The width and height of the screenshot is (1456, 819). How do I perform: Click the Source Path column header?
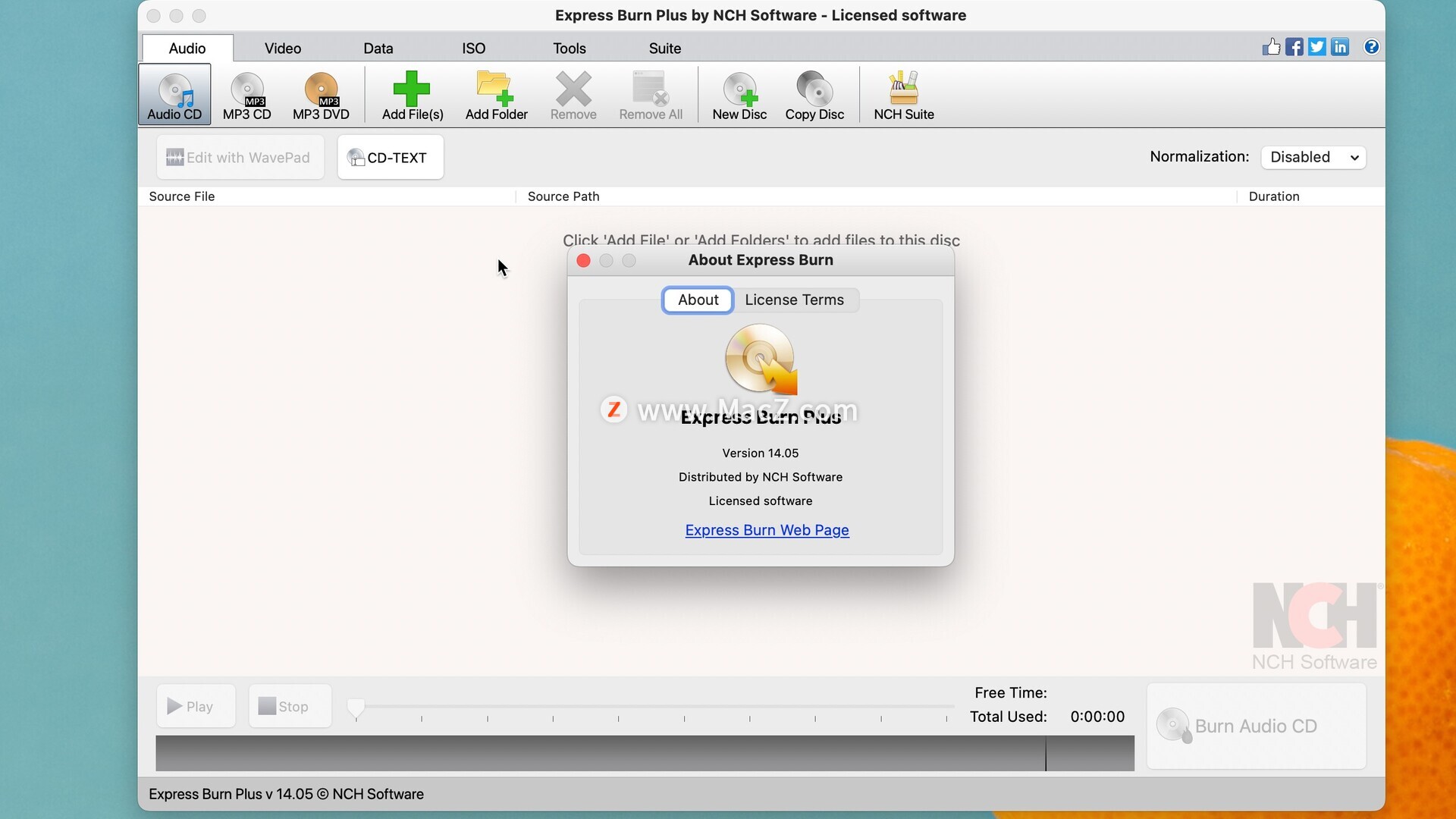(563, 196)
